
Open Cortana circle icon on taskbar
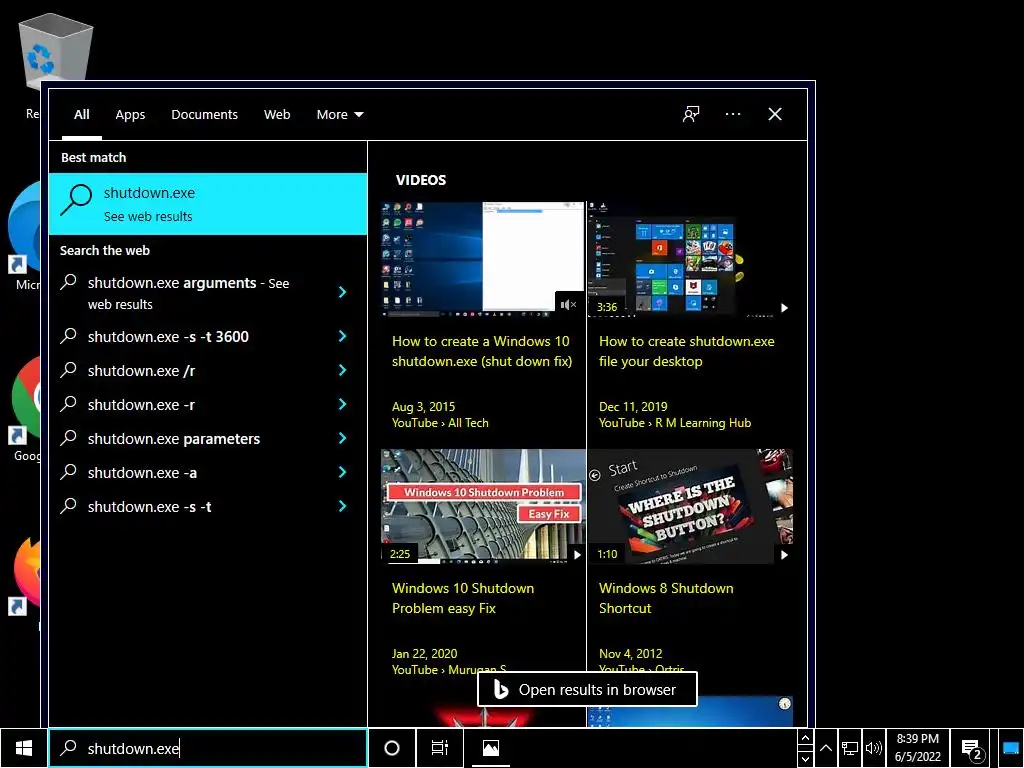[392, 748]
